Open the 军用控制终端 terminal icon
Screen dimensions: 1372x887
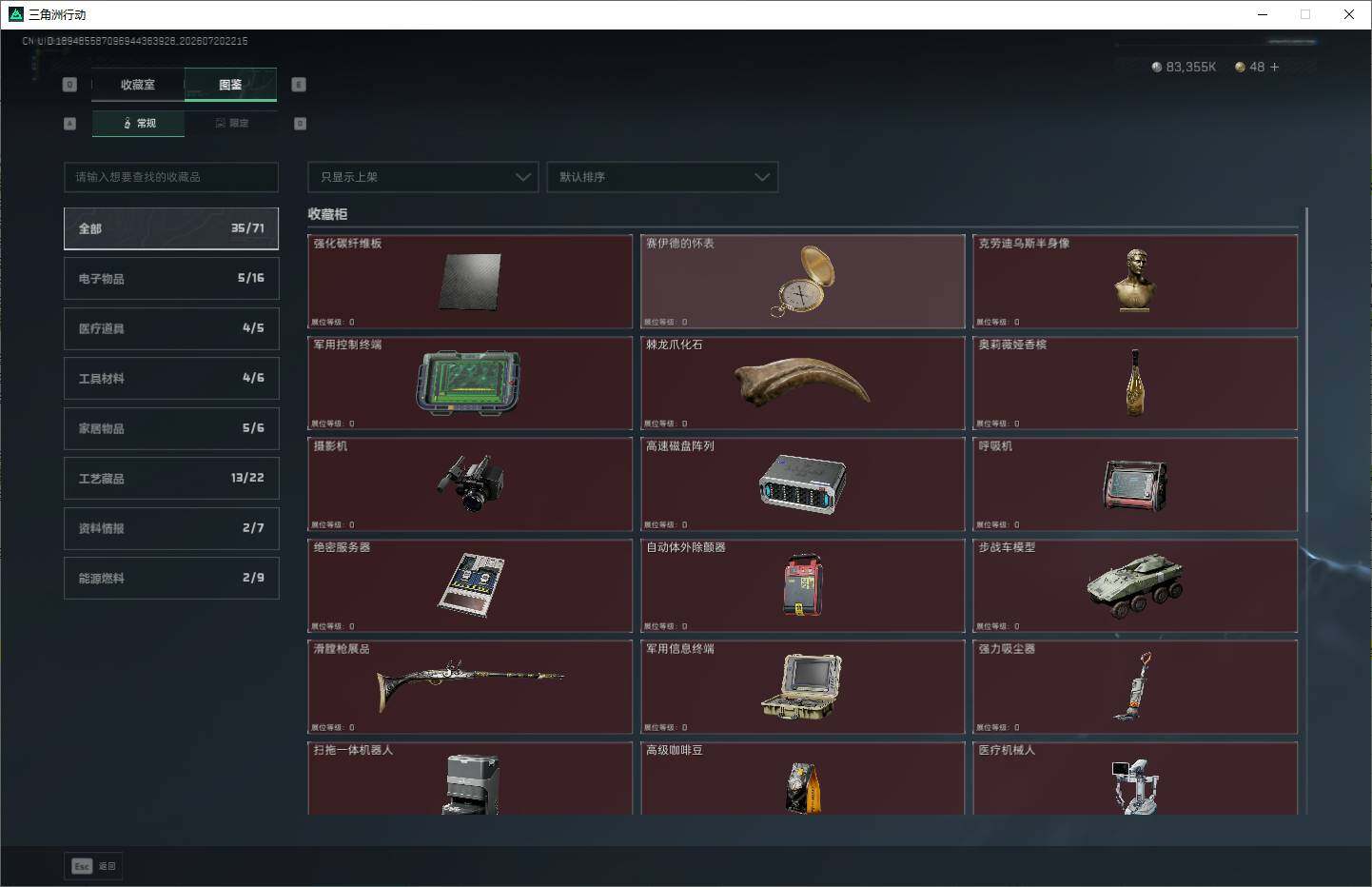click(469, 383)
